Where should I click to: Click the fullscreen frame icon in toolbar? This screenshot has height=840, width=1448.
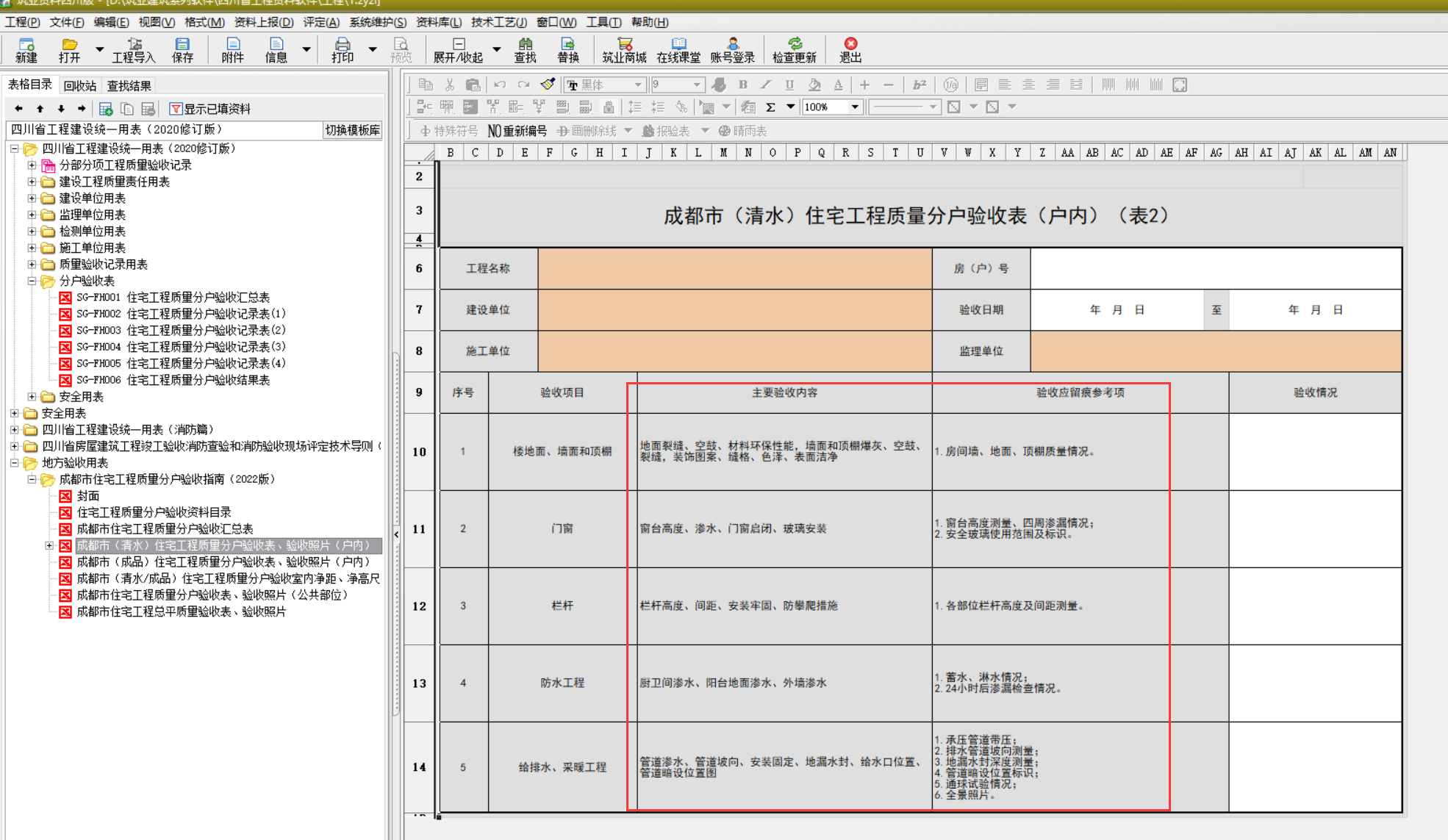point(1180,85)
